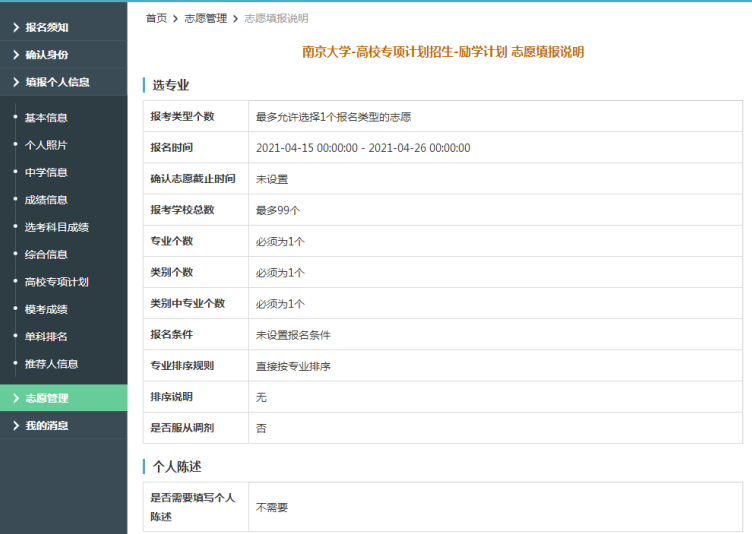Open 我的消息 menu item
Viewport: 752px width, 534px height.
pos(47,425)
